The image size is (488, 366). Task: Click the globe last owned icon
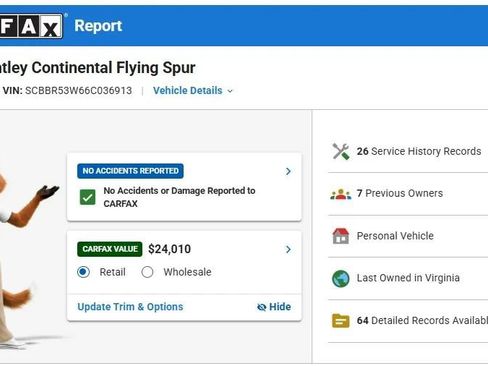pos(341,278)
